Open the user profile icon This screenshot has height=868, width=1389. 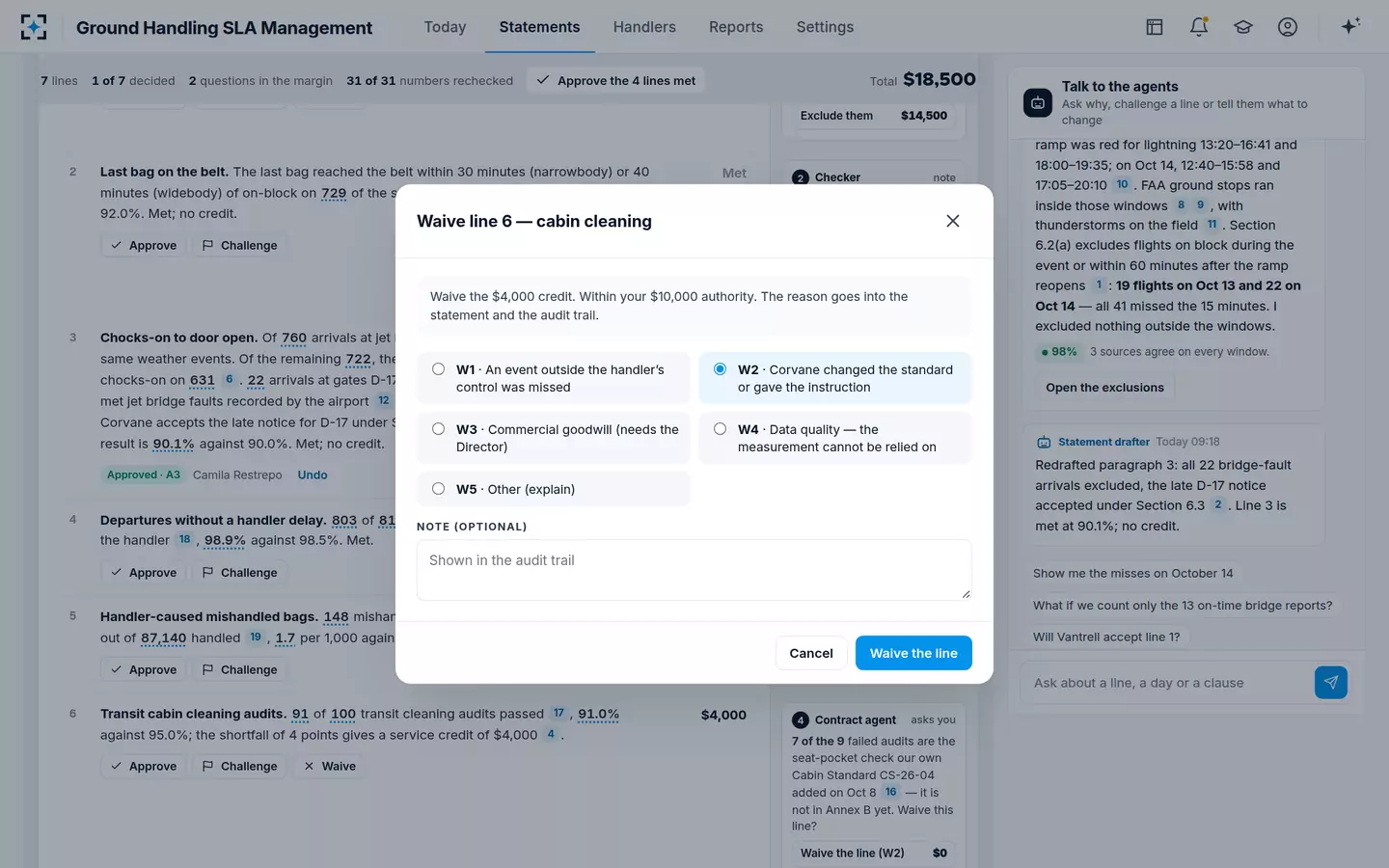[x=1288, y=27]
